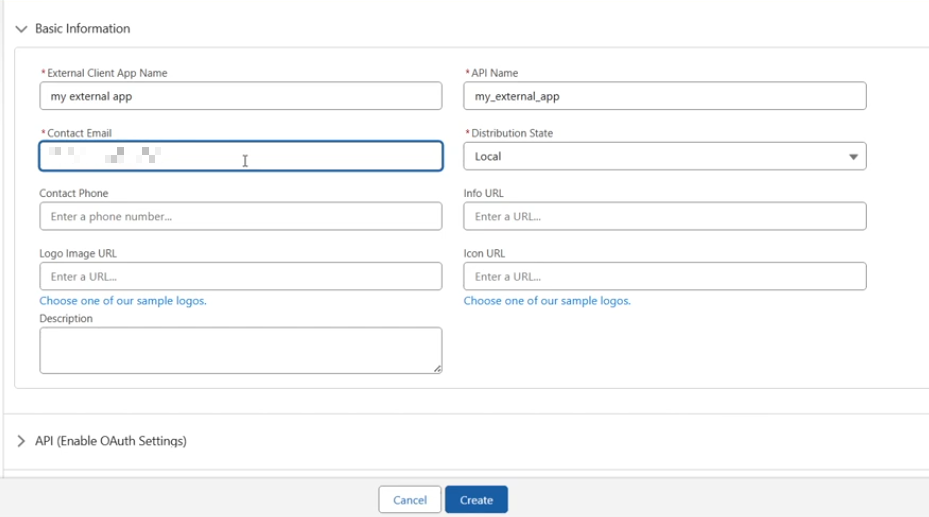Image resolution: width=929 pixels, height=517 pixels.
Task: Collapse the Basic Information chevron icon
Action: 21,29
